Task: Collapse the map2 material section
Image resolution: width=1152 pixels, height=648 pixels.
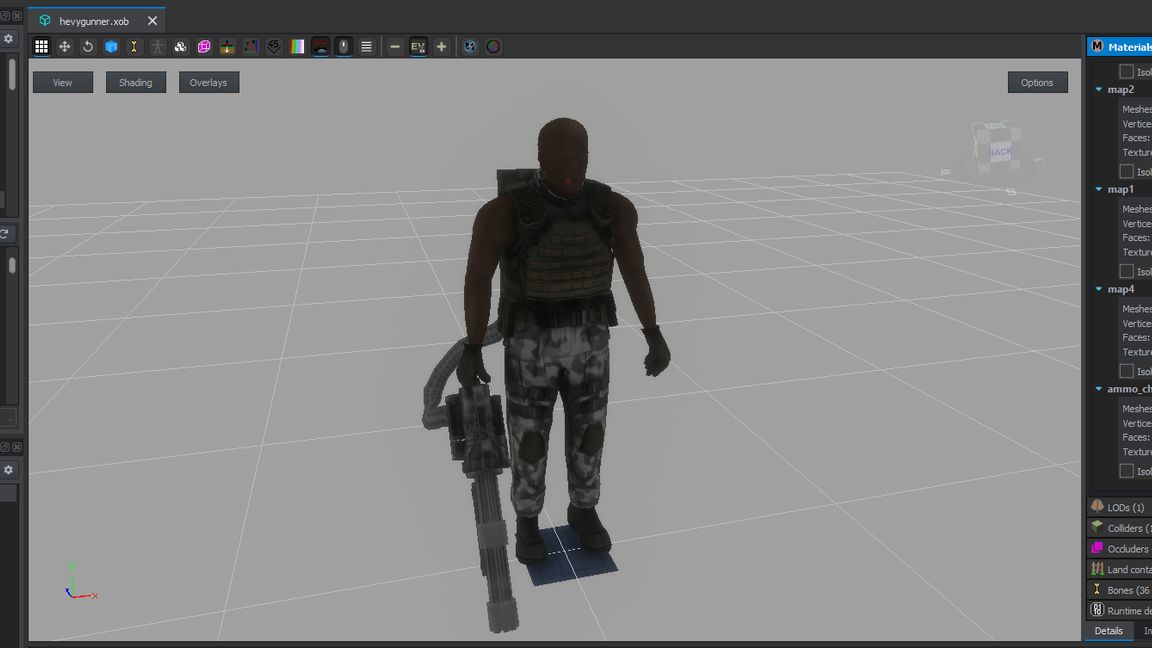Action: point(1098,90)
